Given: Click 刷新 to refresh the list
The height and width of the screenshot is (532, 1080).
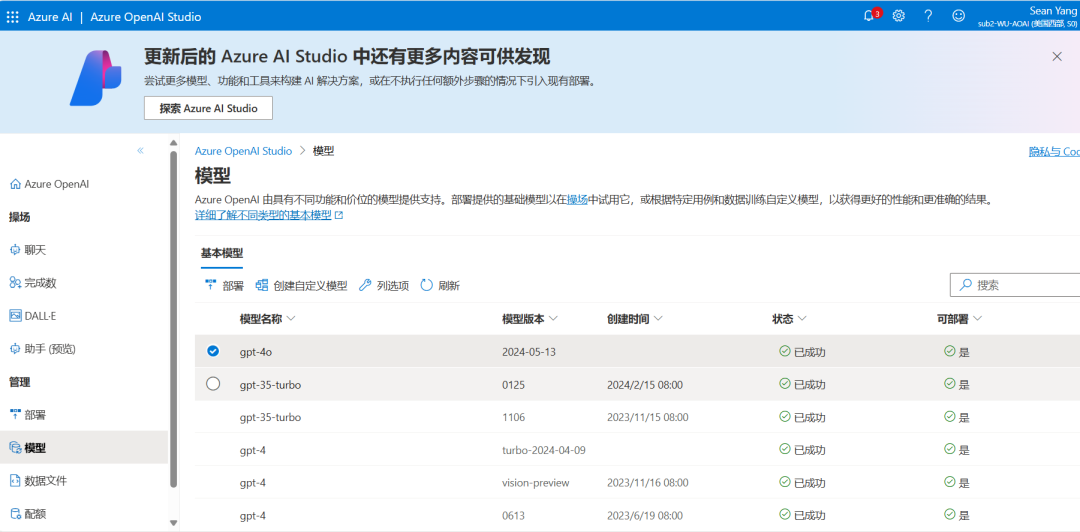Looking at the screenshot, I should [440, 285].
